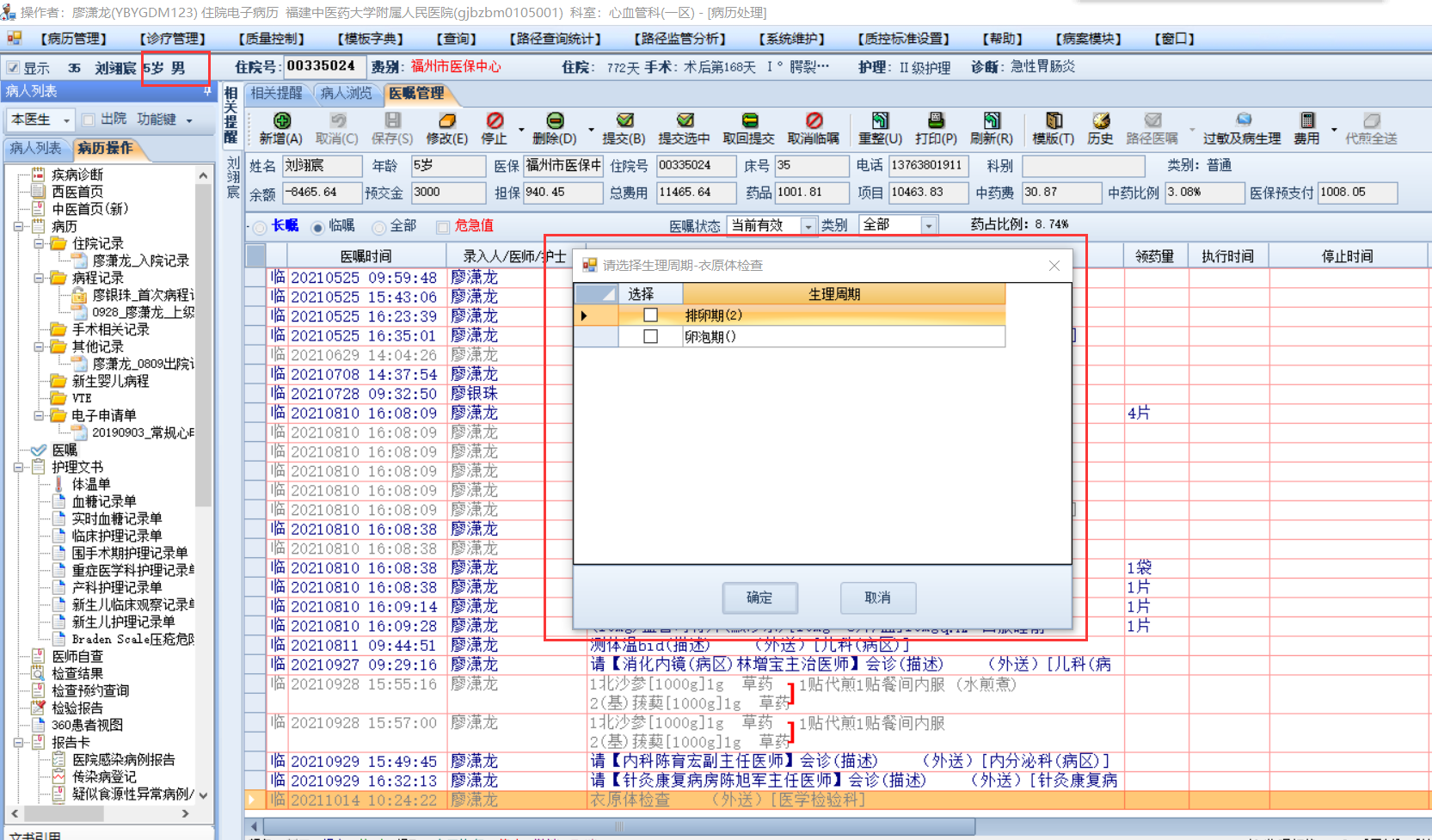
Task: Click the 姓名 input field
Action: pos(322,165)
